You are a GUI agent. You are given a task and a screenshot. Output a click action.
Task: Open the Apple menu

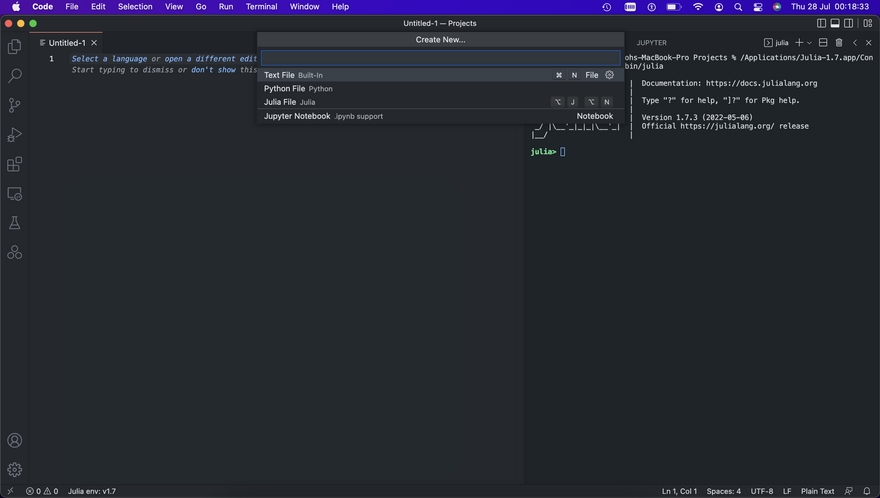16,7
